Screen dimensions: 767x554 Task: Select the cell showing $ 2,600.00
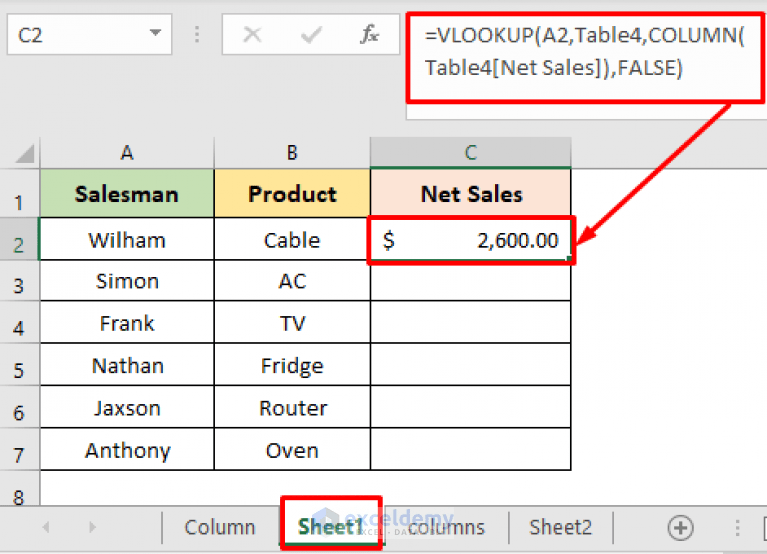click(x=471, y=240)
